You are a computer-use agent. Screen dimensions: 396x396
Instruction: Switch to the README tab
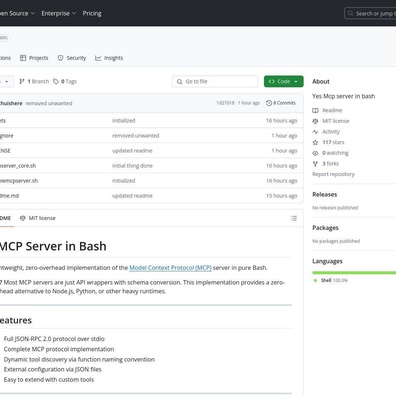tap(6, 218)
